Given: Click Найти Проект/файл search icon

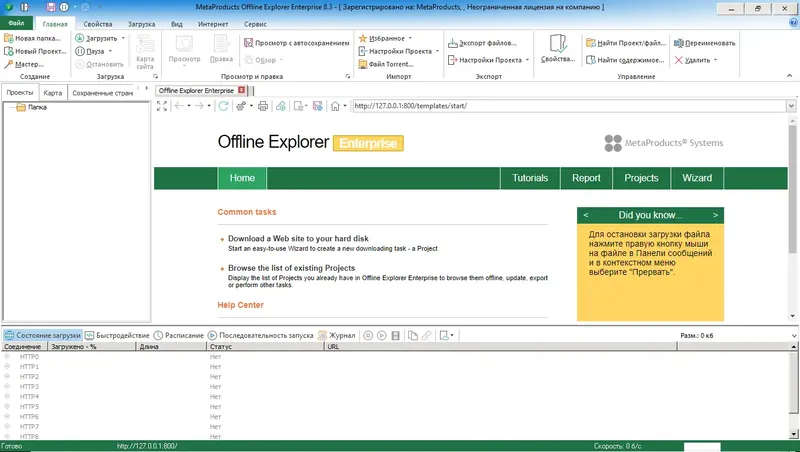Looking at the screenshot, I should [x=591, y=43].
